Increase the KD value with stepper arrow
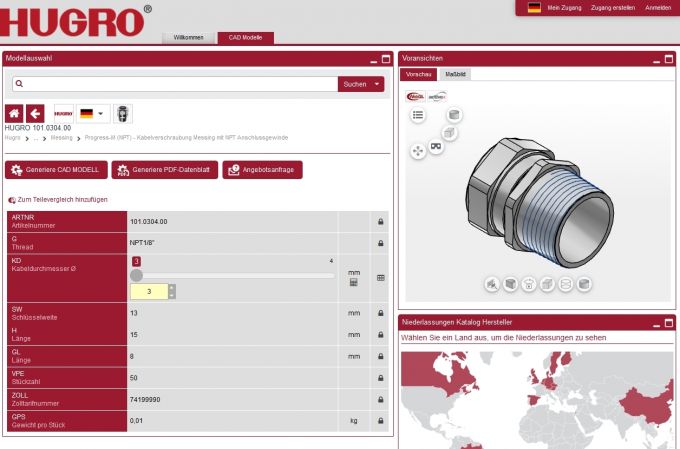 point(171,288)
